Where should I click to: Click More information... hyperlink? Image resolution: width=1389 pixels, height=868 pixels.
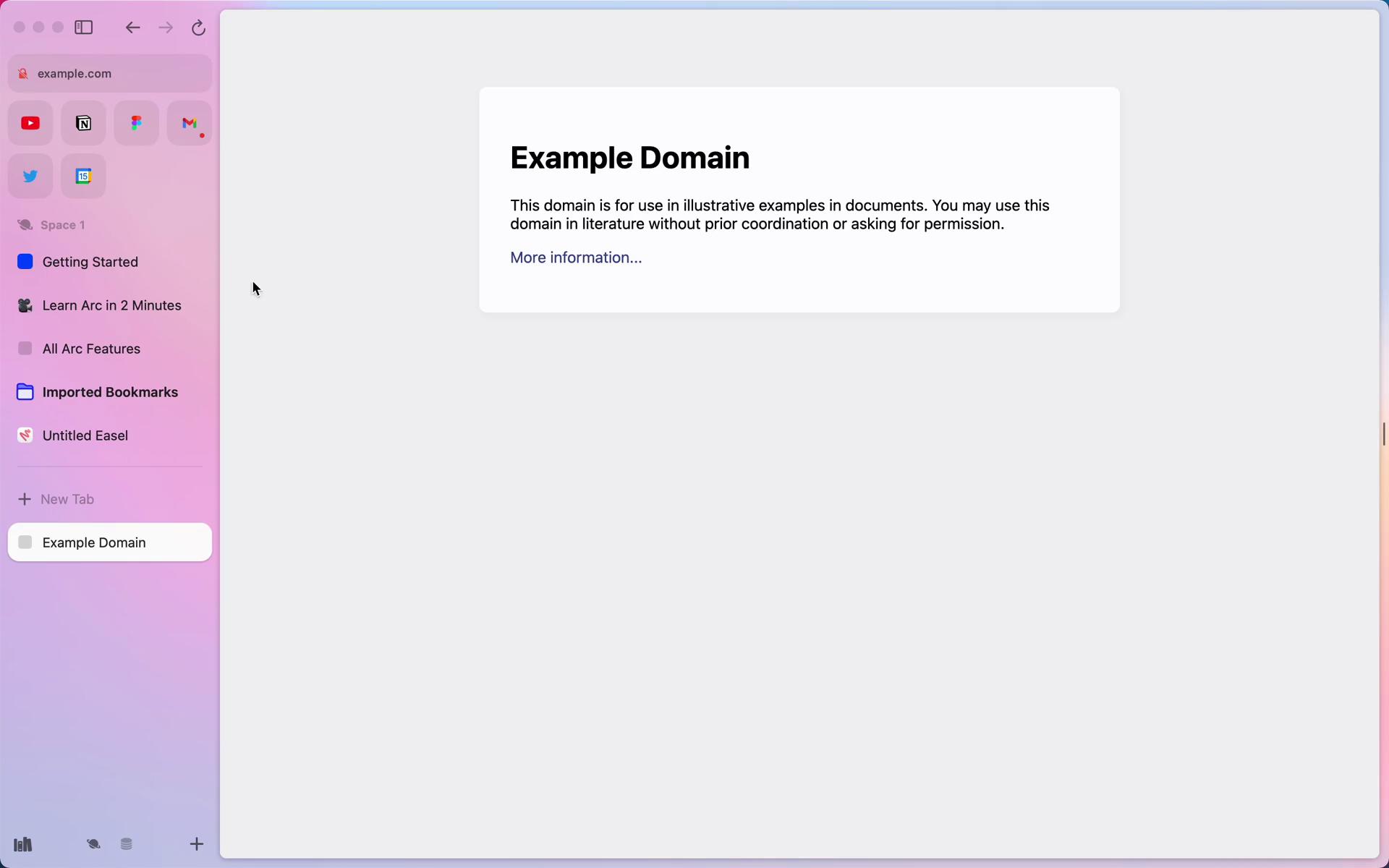575,257
